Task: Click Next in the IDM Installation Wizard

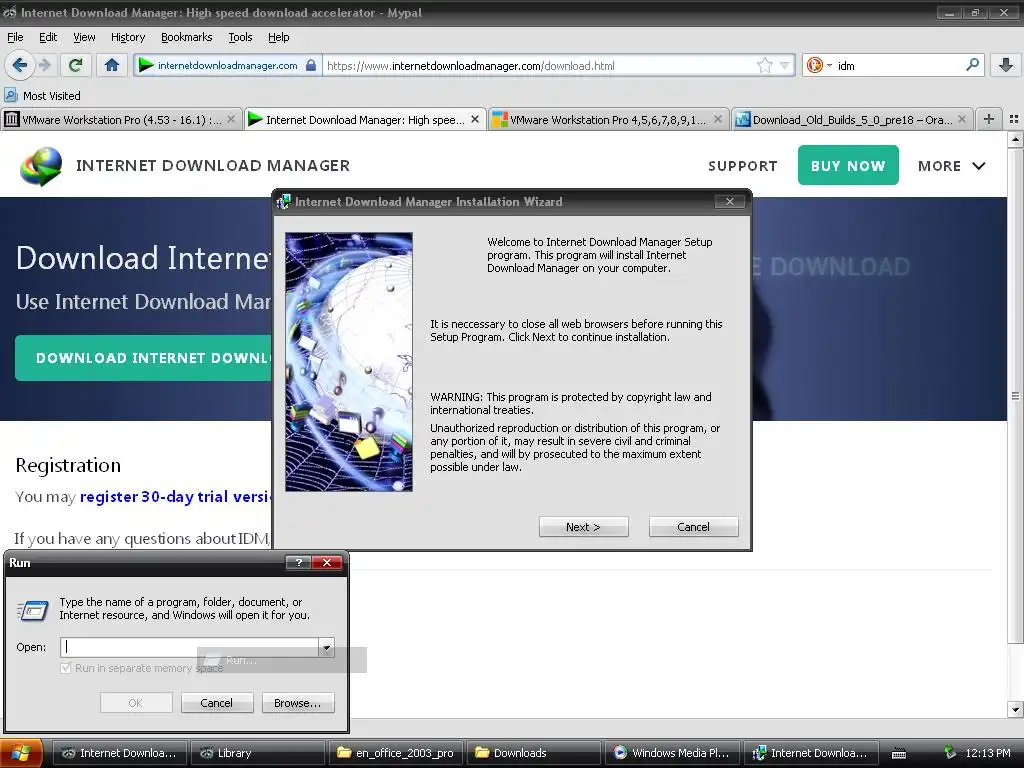Action: point(583,526)
